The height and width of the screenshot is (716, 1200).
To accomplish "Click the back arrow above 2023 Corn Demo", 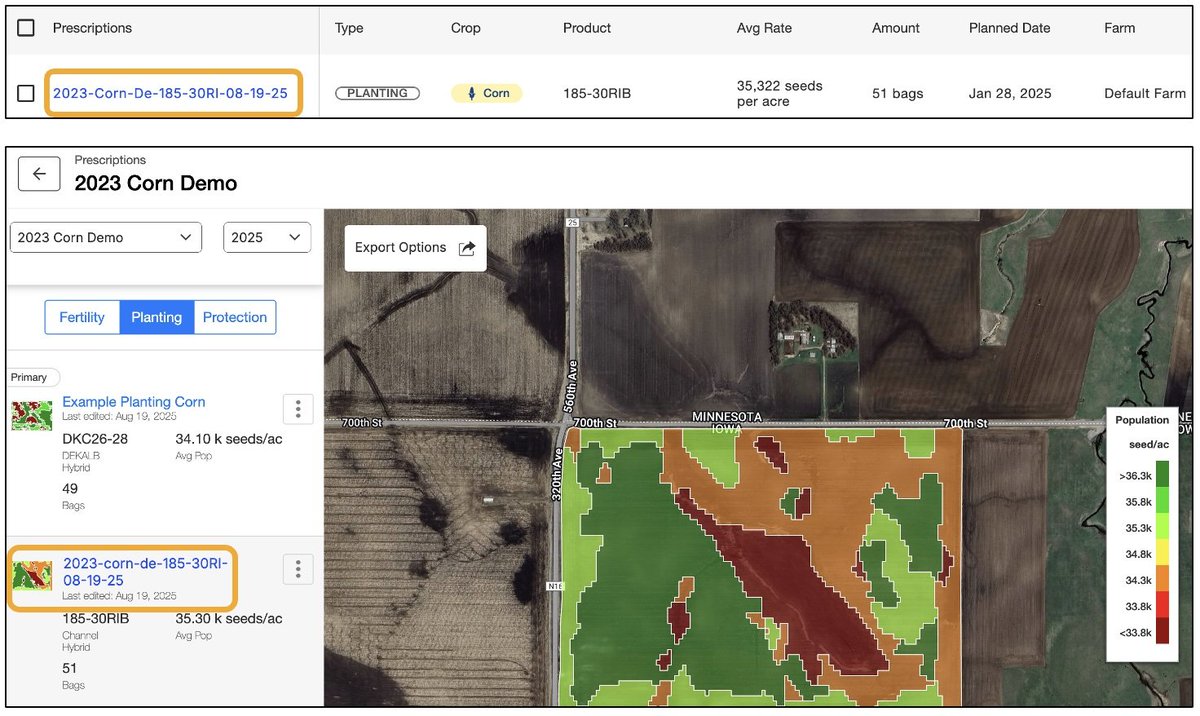I will coord(39,173).
